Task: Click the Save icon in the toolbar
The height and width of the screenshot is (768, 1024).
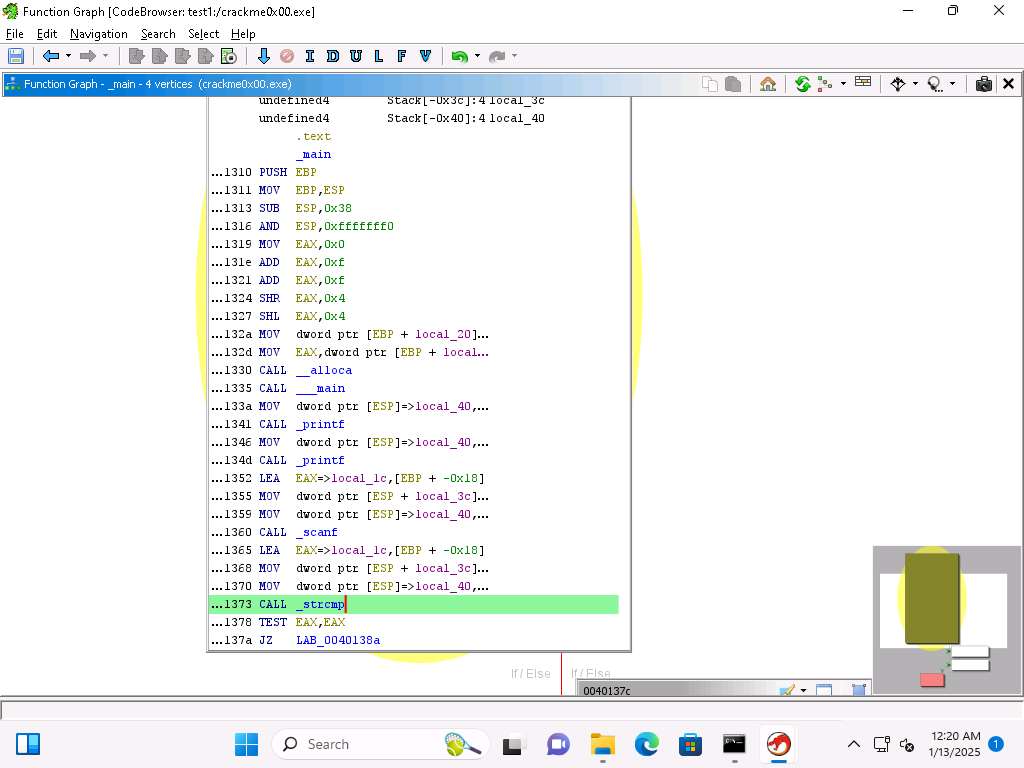Action: tap(16, 56)
